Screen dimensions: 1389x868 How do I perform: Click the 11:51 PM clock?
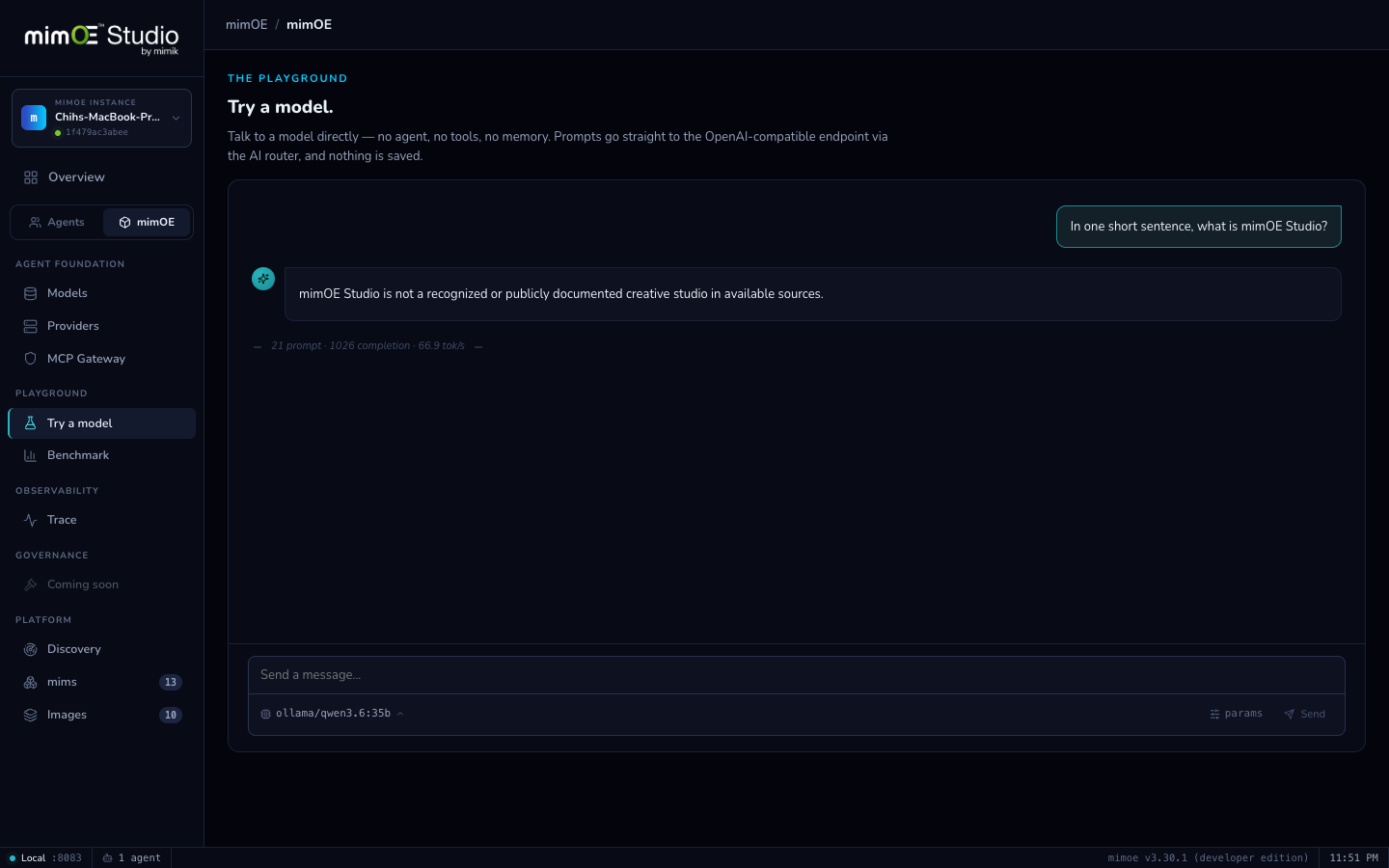point(1353,857)
